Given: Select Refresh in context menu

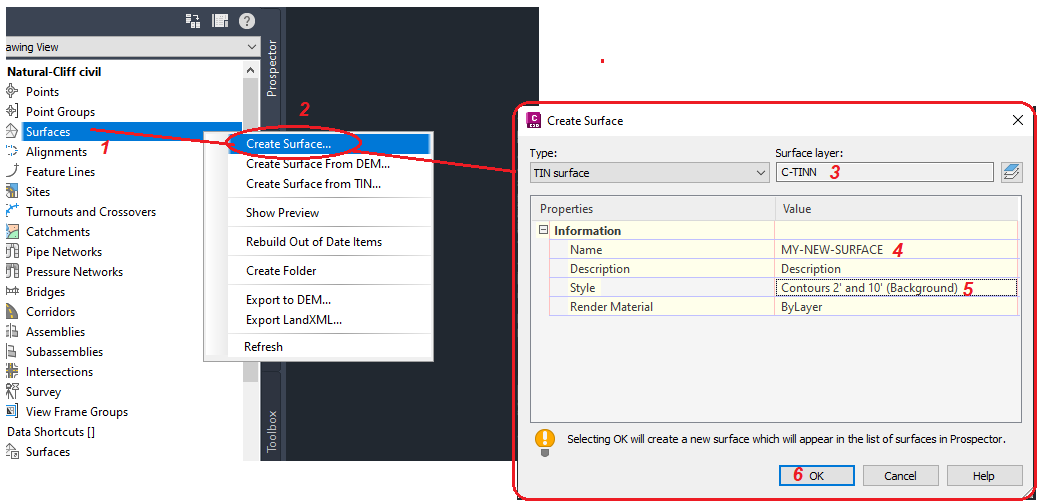Looking at the screenshot, I should click(263, 347).
